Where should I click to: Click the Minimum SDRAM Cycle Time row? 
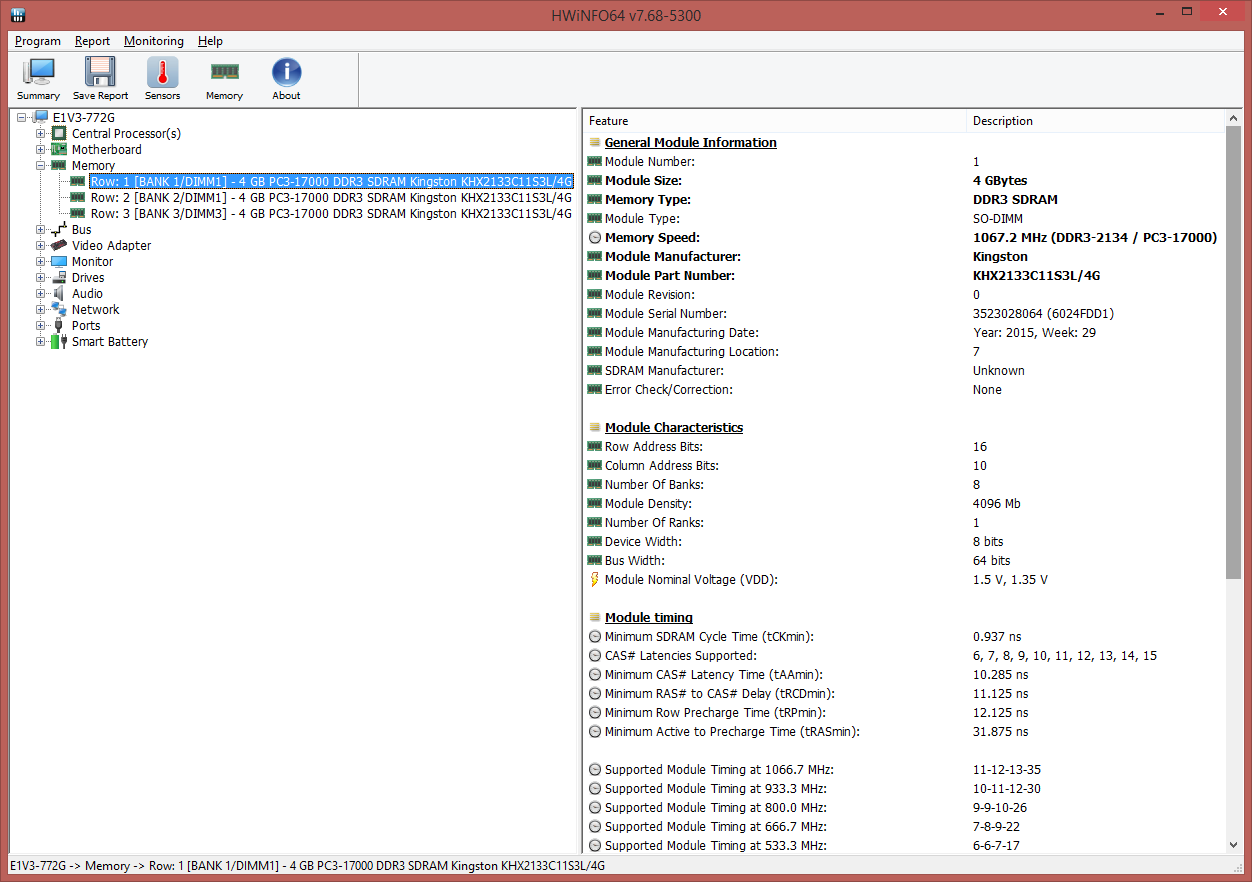click(905, 636)
